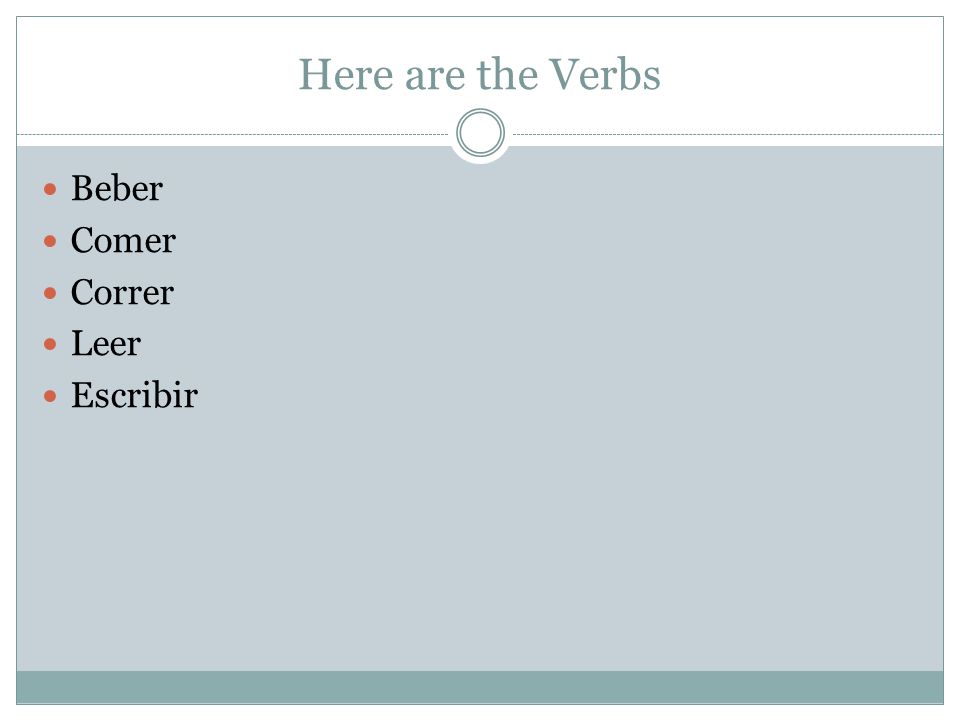
Task: Click the orange bullet next to Escribir
Action: [50, 397]
